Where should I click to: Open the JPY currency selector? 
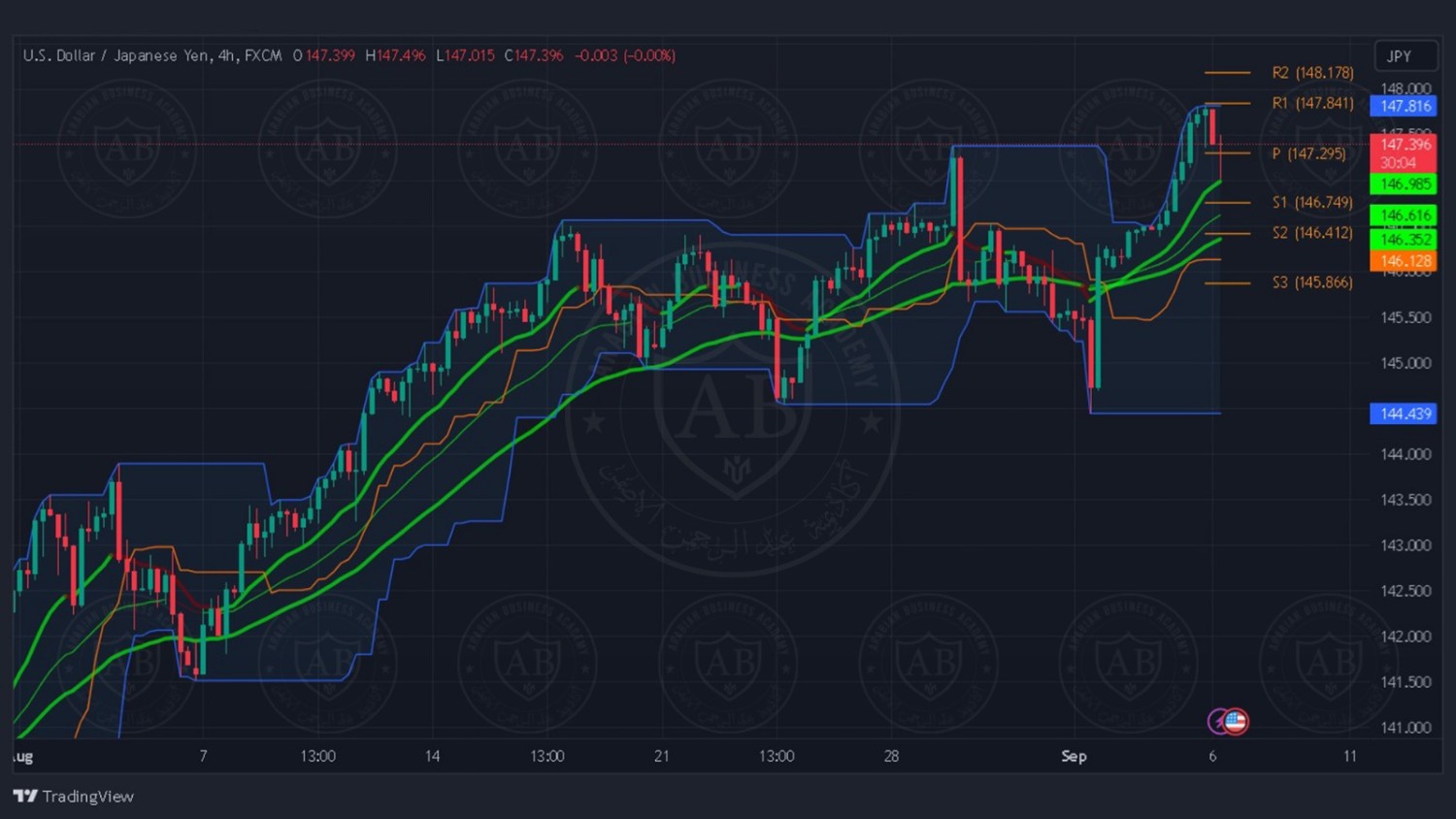1406,56
